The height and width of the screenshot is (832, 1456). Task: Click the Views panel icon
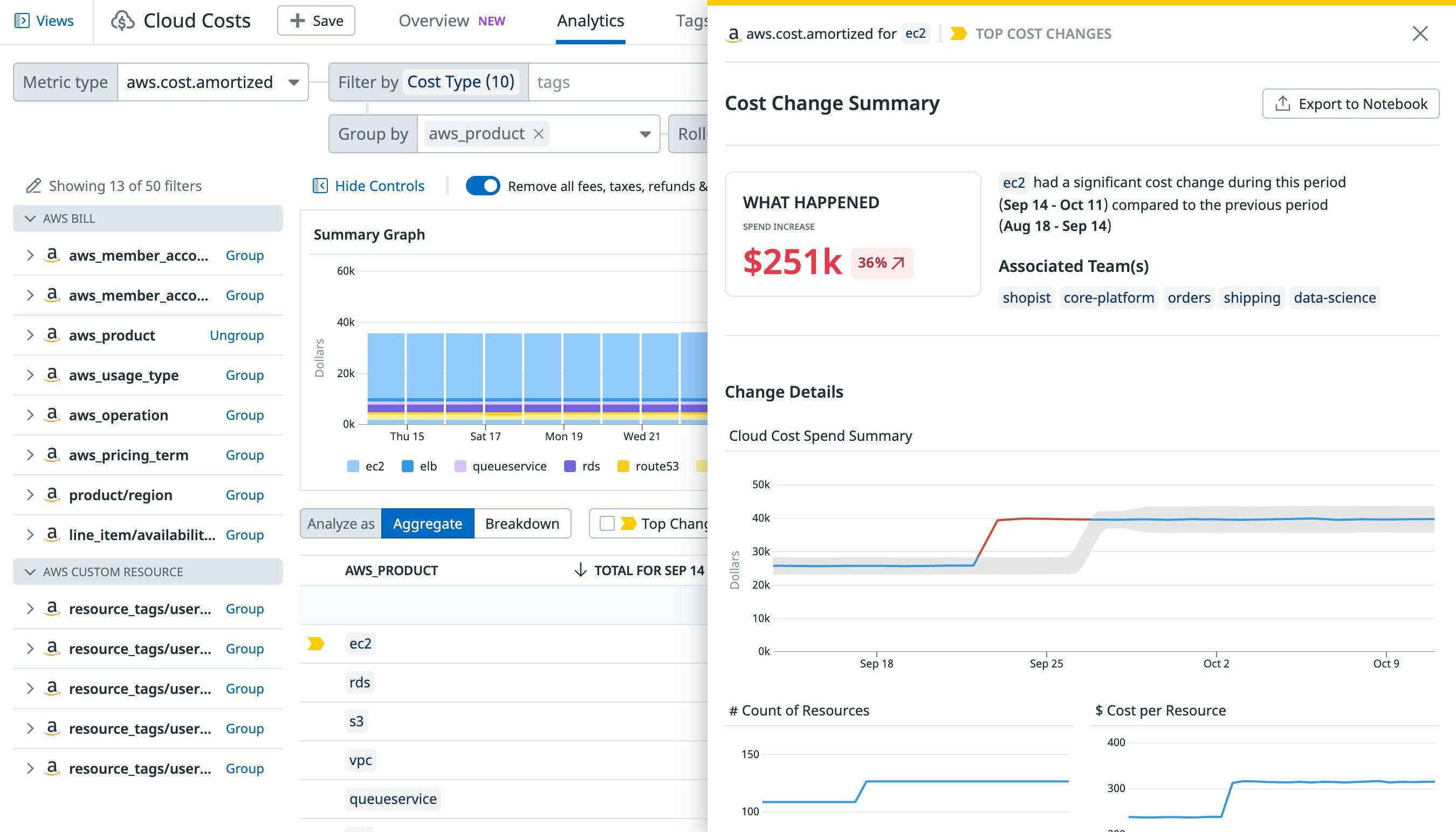pos(22,21)
